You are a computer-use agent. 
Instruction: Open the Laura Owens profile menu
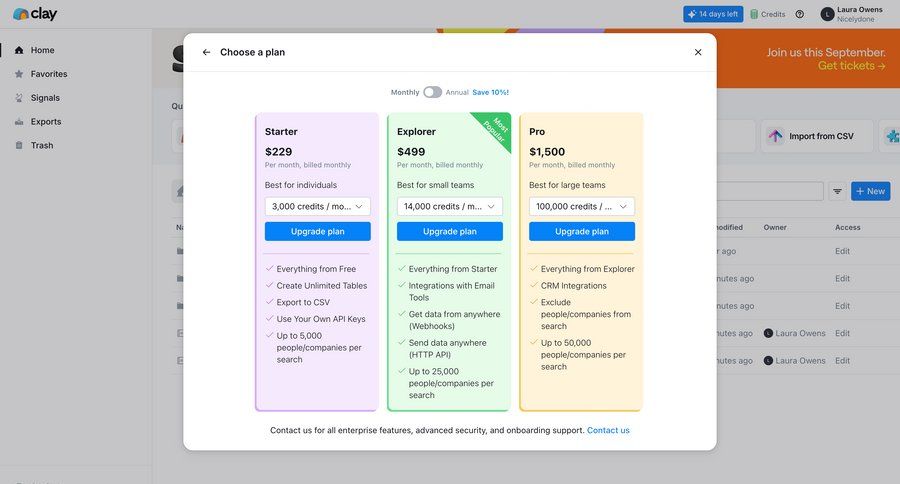852,14
